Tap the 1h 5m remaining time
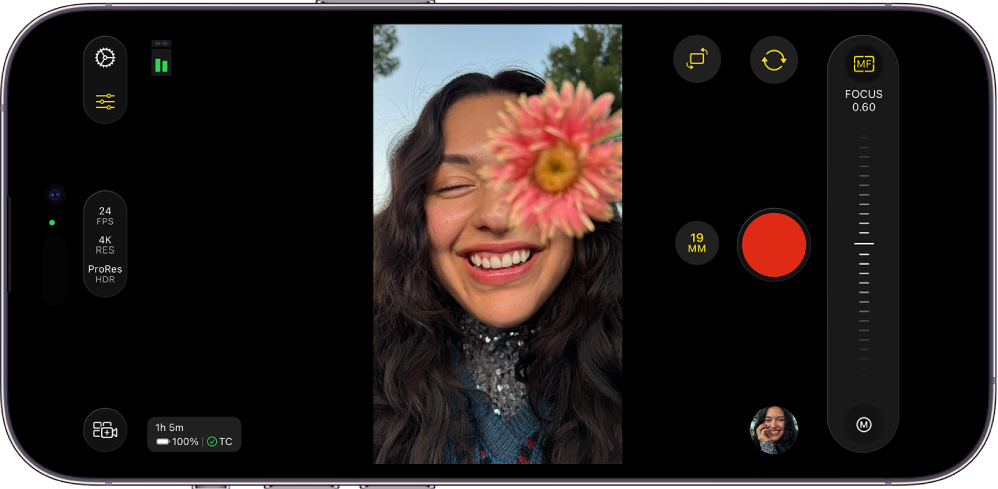The height and width of the screenshot is (489, 998). pyautogui.click(x=169, y=427)
